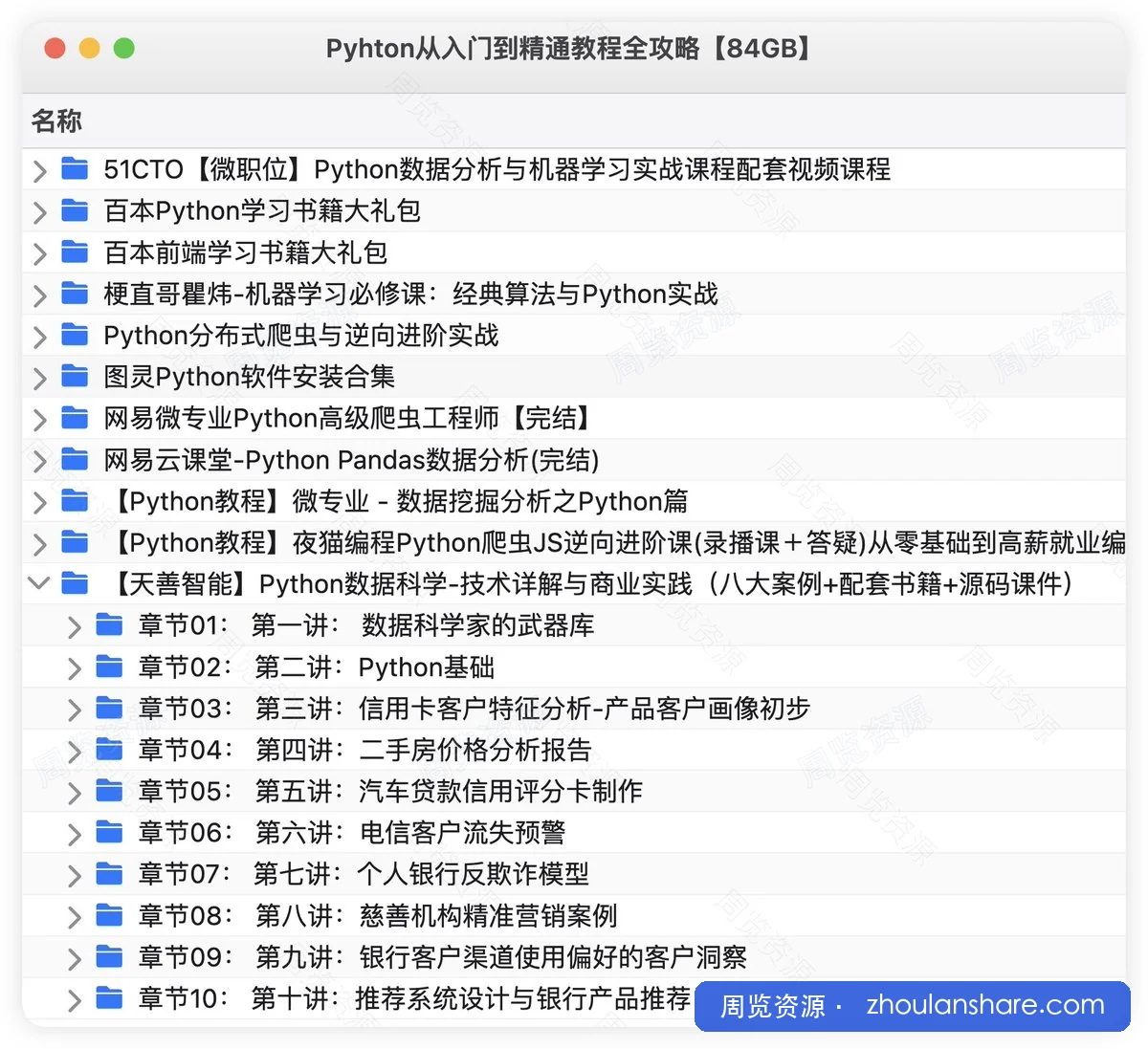Select text 第八讲：慈善机构精准营销案例

436,916
